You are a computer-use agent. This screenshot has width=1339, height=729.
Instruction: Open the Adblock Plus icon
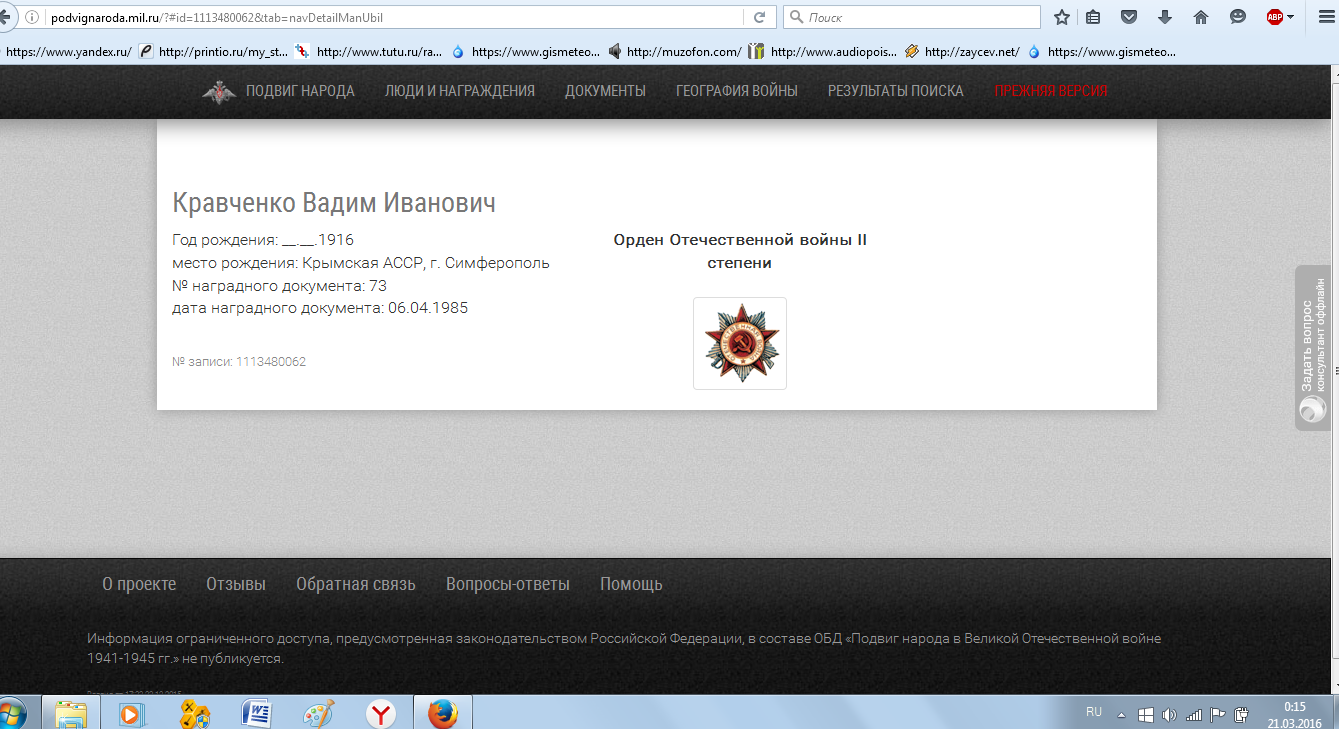pos(1275,17)
